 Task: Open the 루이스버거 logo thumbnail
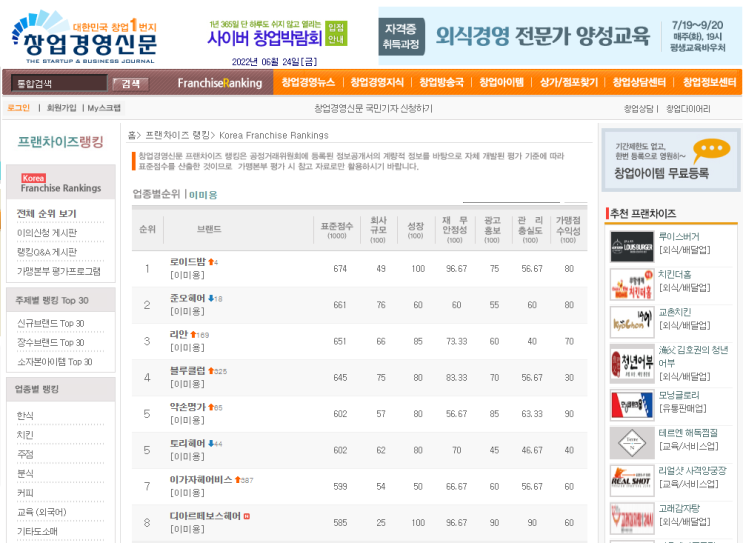[x=632, y=247]
